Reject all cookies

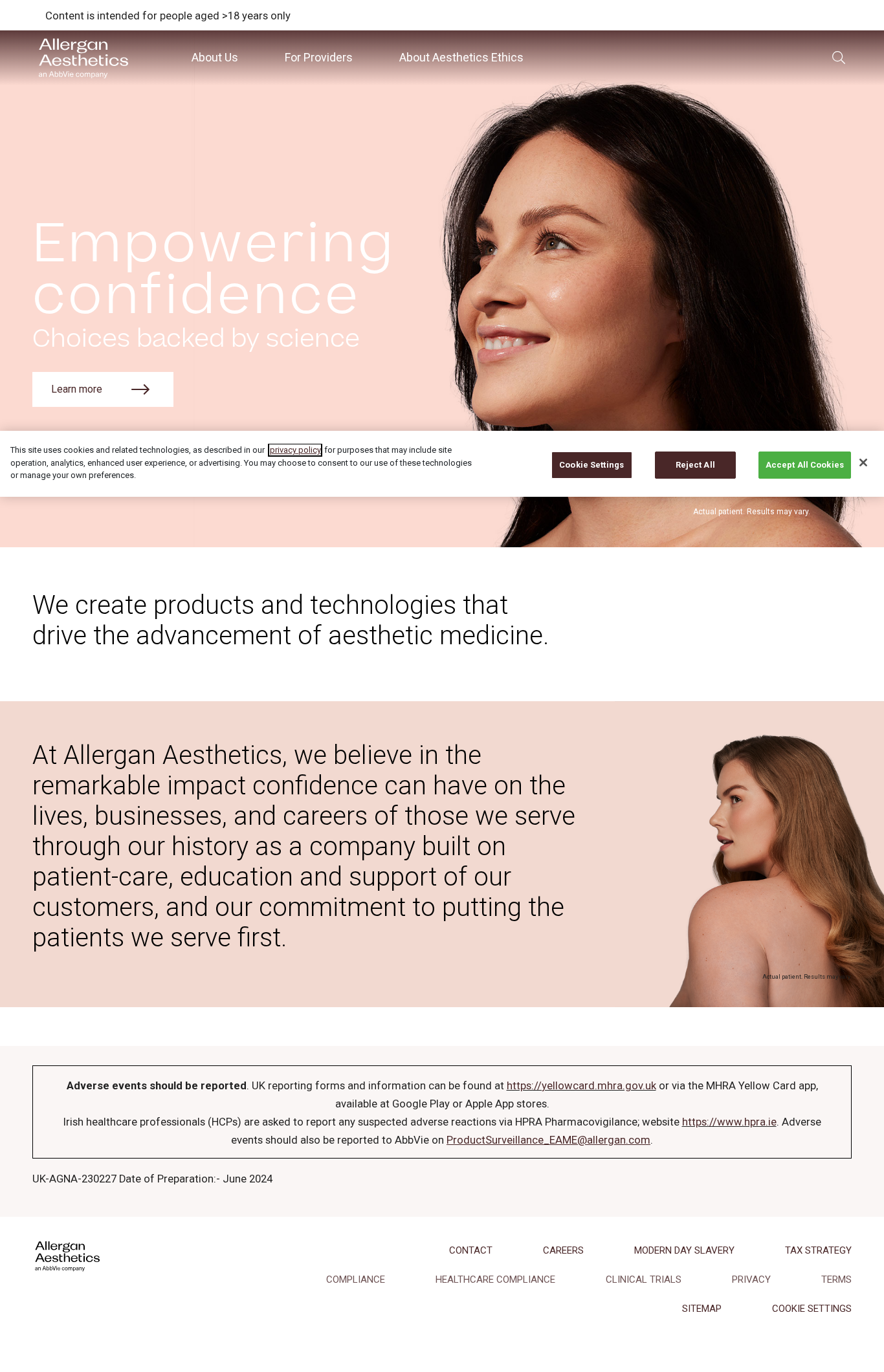pos(695,465)
